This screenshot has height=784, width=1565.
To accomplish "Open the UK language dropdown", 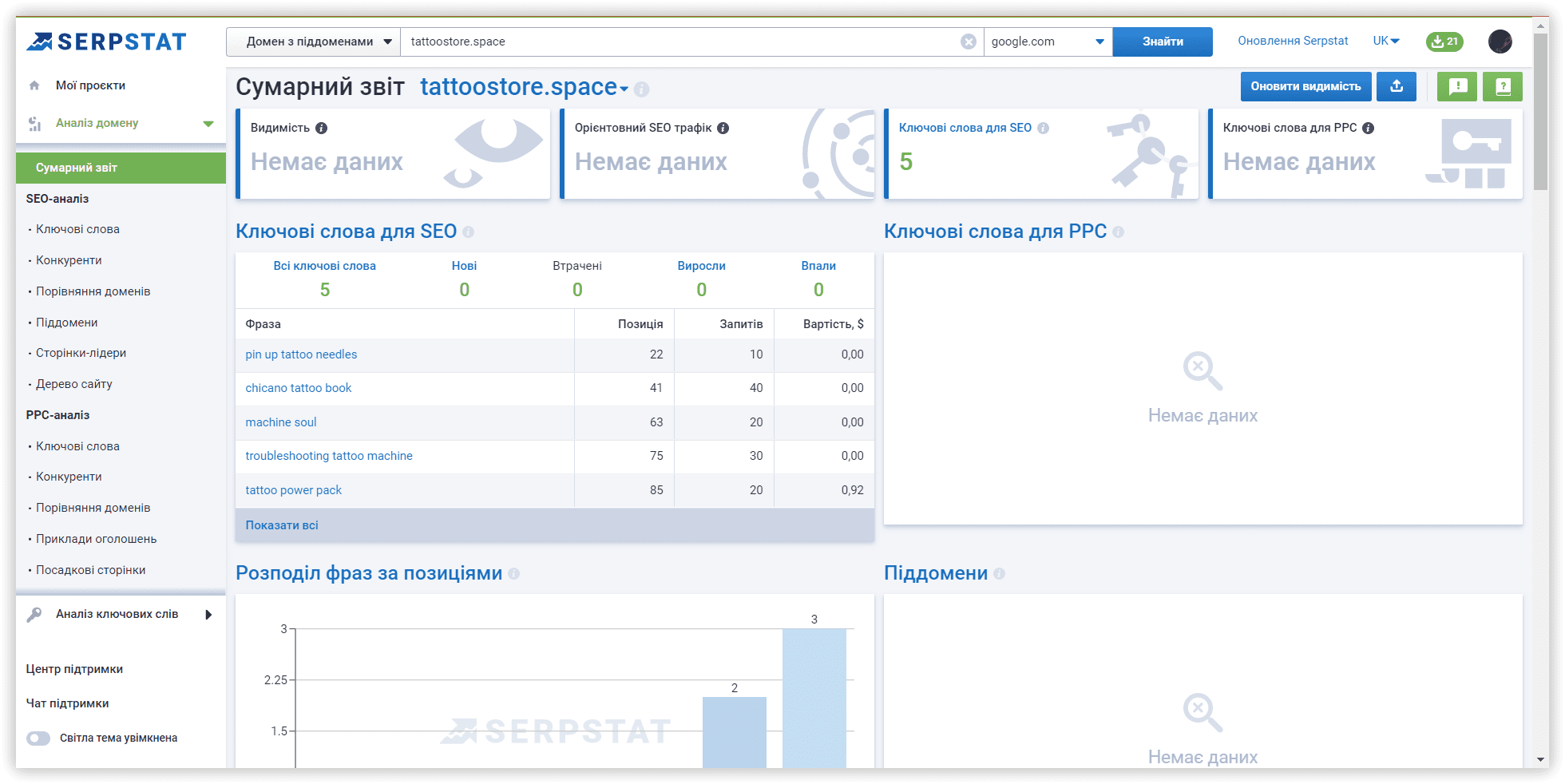I will click(1386, 41).
